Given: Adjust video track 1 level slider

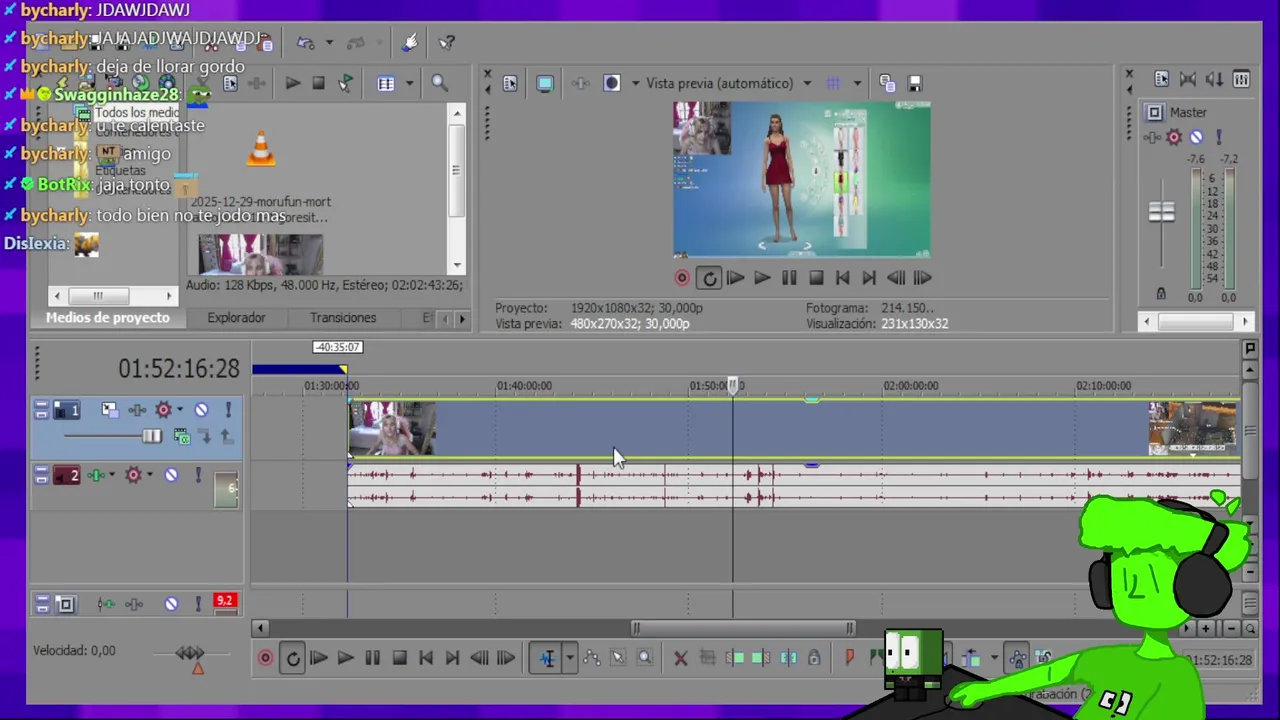Looking at the screenshot, I should pyautogui.click(x=151, y=436).
